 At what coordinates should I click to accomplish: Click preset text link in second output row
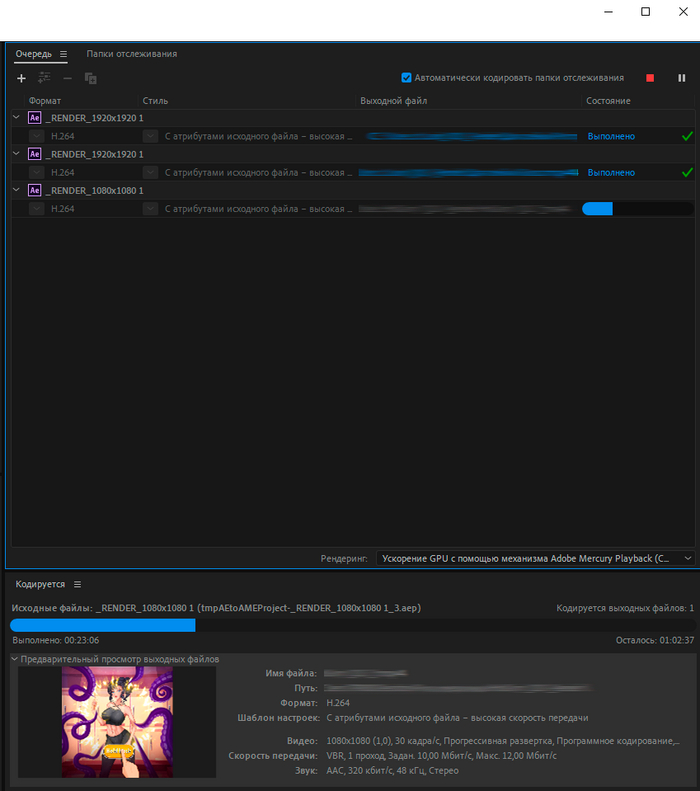point(258,173)
